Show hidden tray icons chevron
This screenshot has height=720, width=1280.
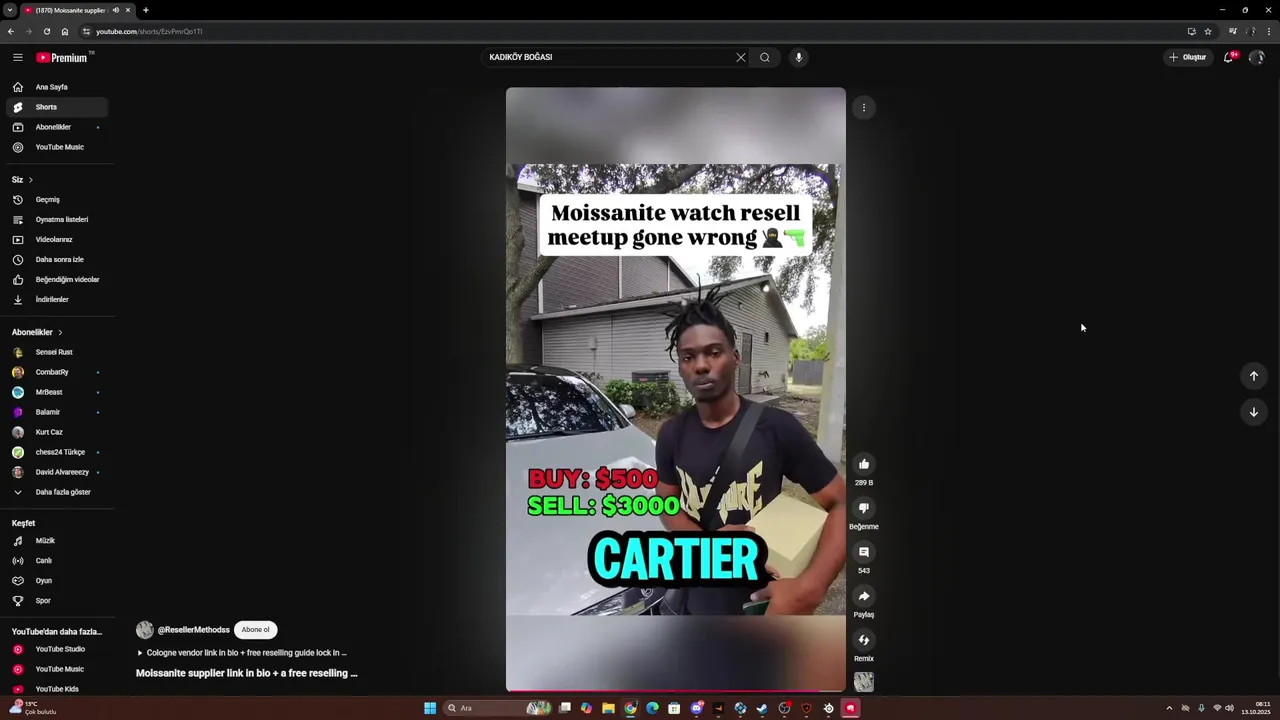(1169, 708)
